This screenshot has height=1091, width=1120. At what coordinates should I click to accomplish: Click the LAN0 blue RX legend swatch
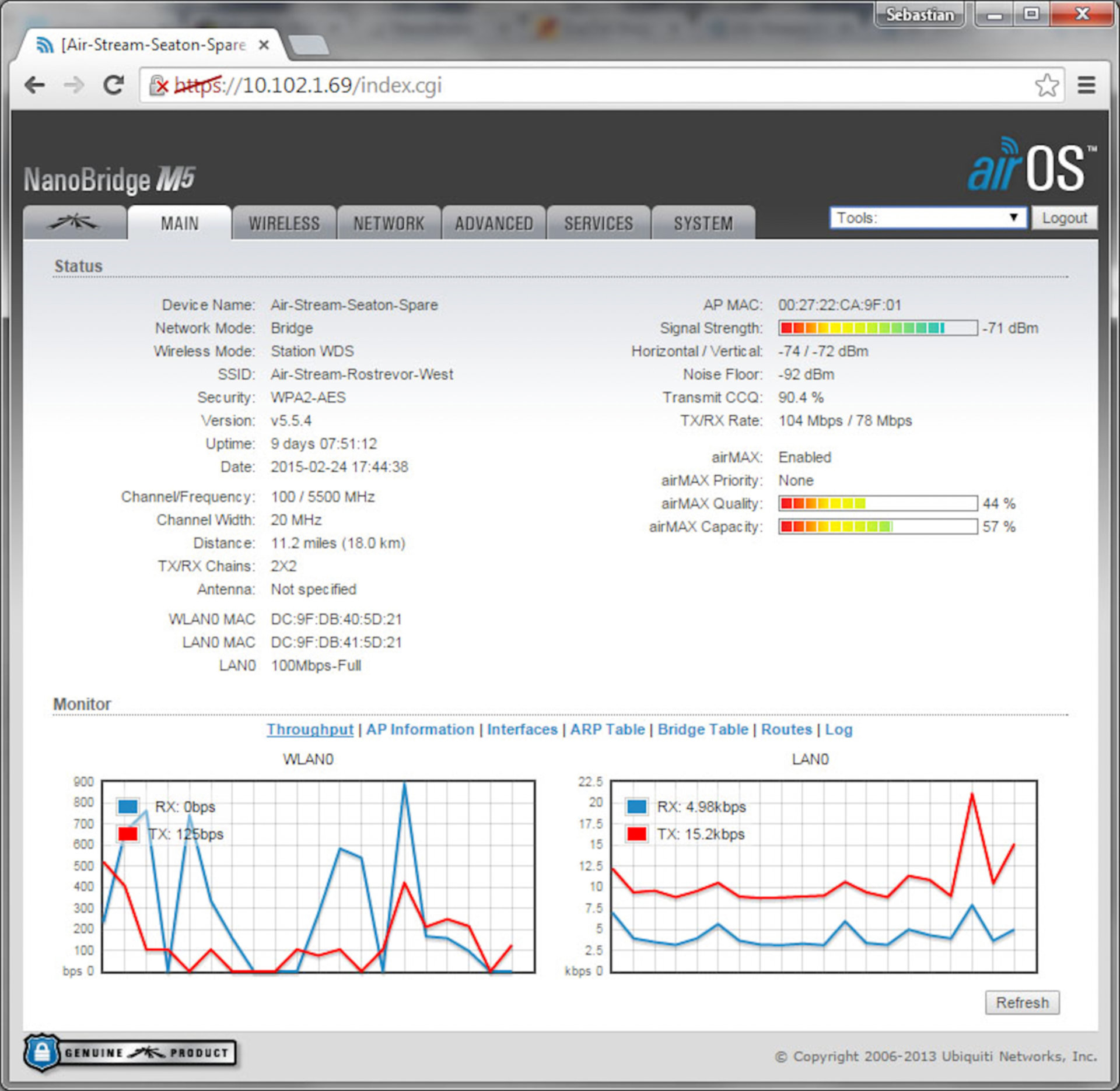click(636, 807)
